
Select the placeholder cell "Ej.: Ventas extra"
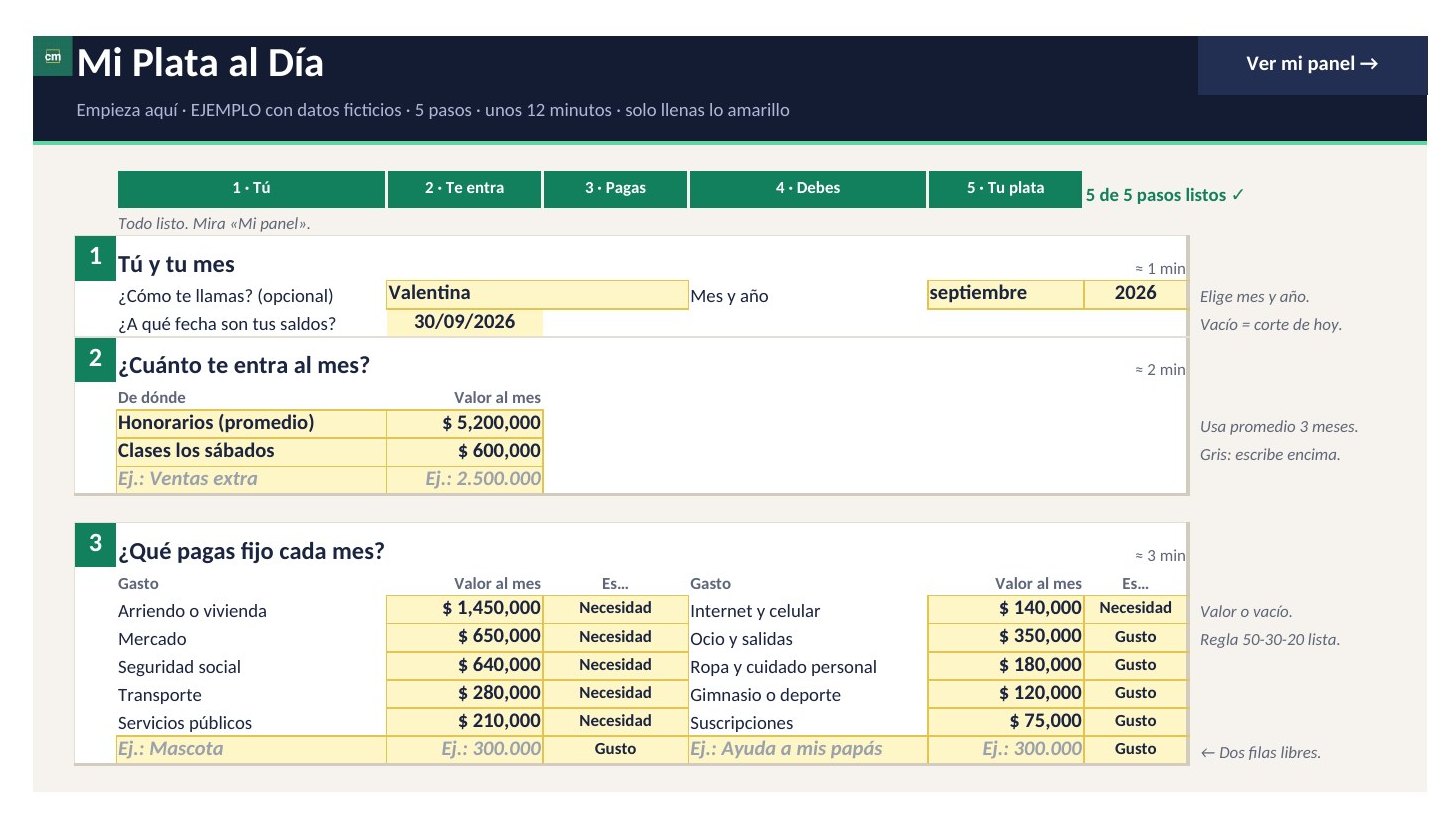(x=251, y=479)
